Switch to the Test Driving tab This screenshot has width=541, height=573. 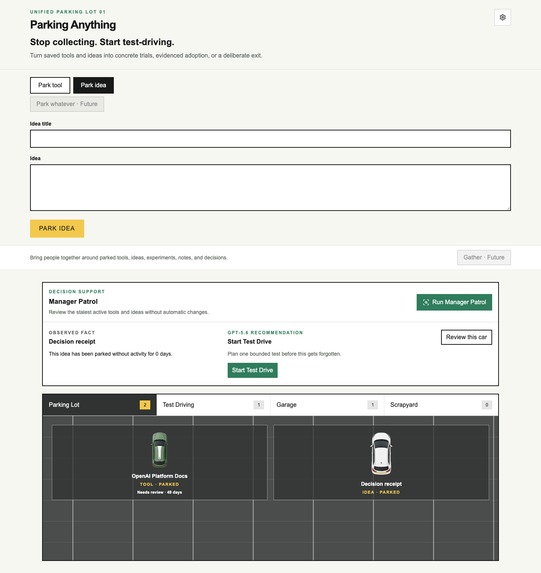(213, 405)
